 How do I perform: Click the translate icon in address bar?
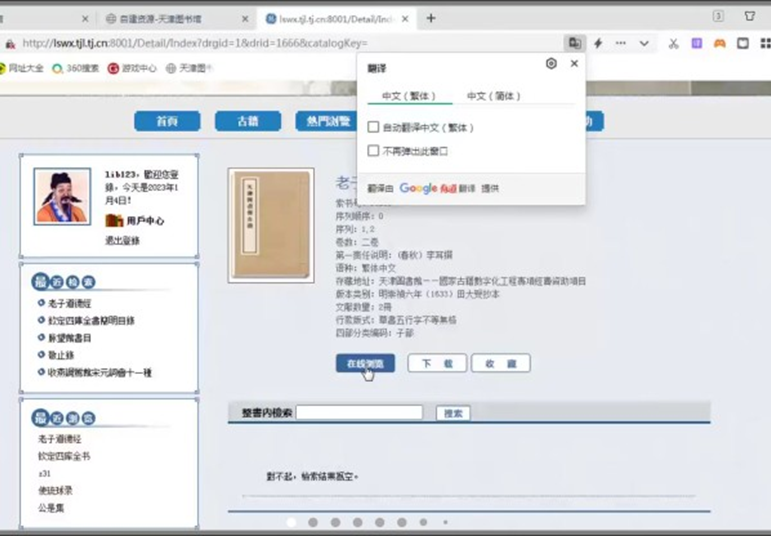[x=575, y=43]
